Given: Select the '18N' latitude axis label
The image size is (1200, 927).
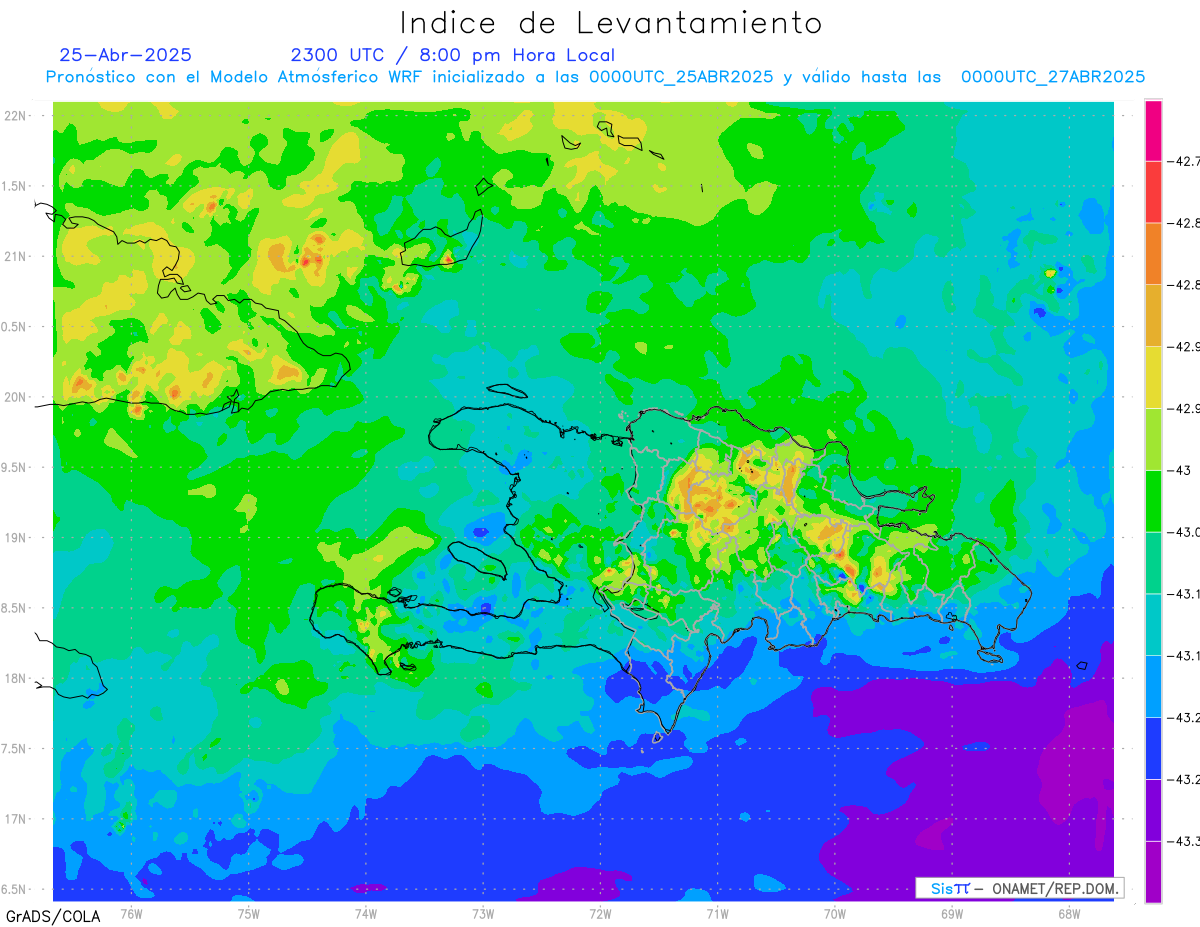Looking at the screenshot, I should (x=15, y=678).
